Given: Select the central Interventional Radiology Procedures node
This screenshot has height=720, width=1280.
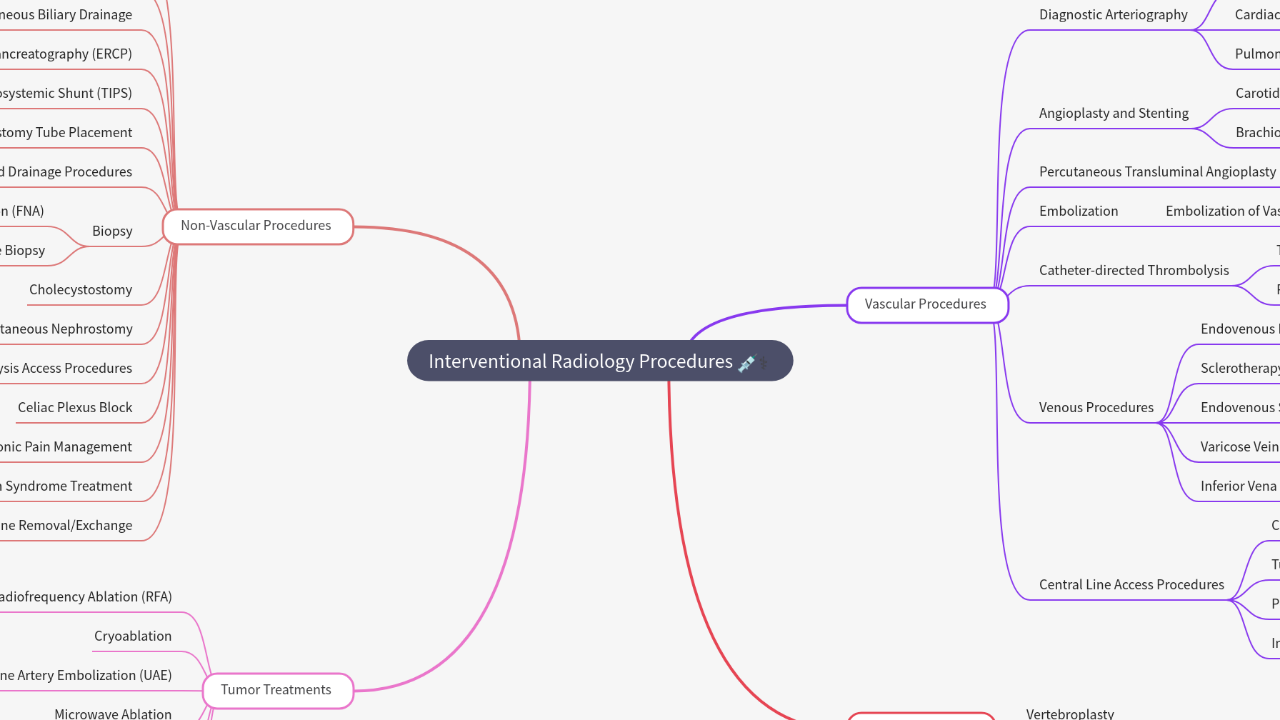Looking at the screenshot, I should [600, 361].
